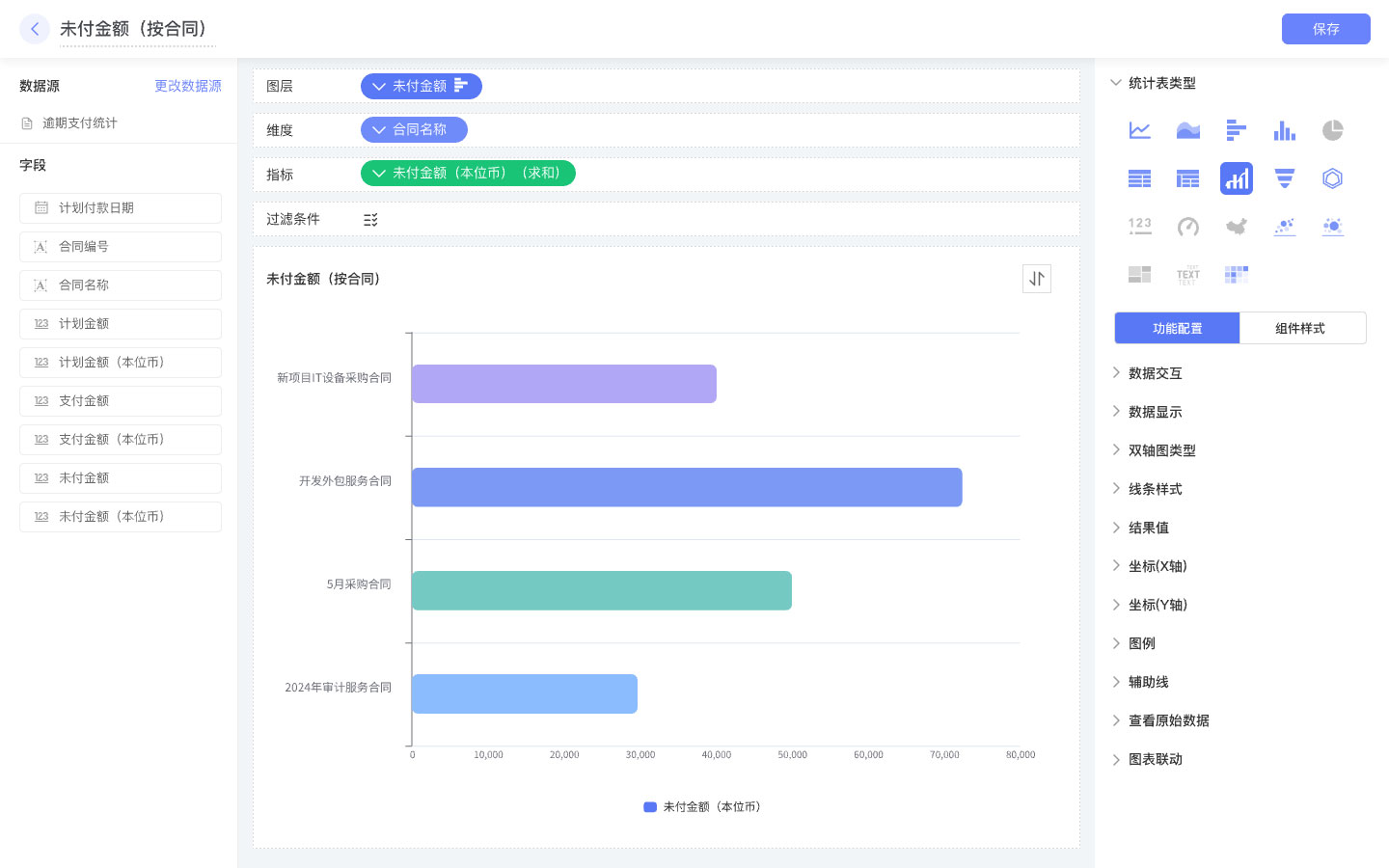Expand the 坐标(X轴) settings
Screen dimensions: 1389x868
click(1157, 566)
